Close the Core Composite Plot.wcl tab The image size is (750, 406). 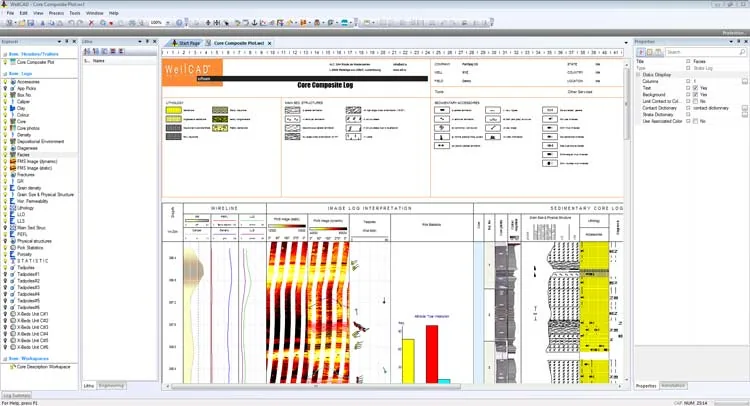pyautogui.click(x=269, y=43)
